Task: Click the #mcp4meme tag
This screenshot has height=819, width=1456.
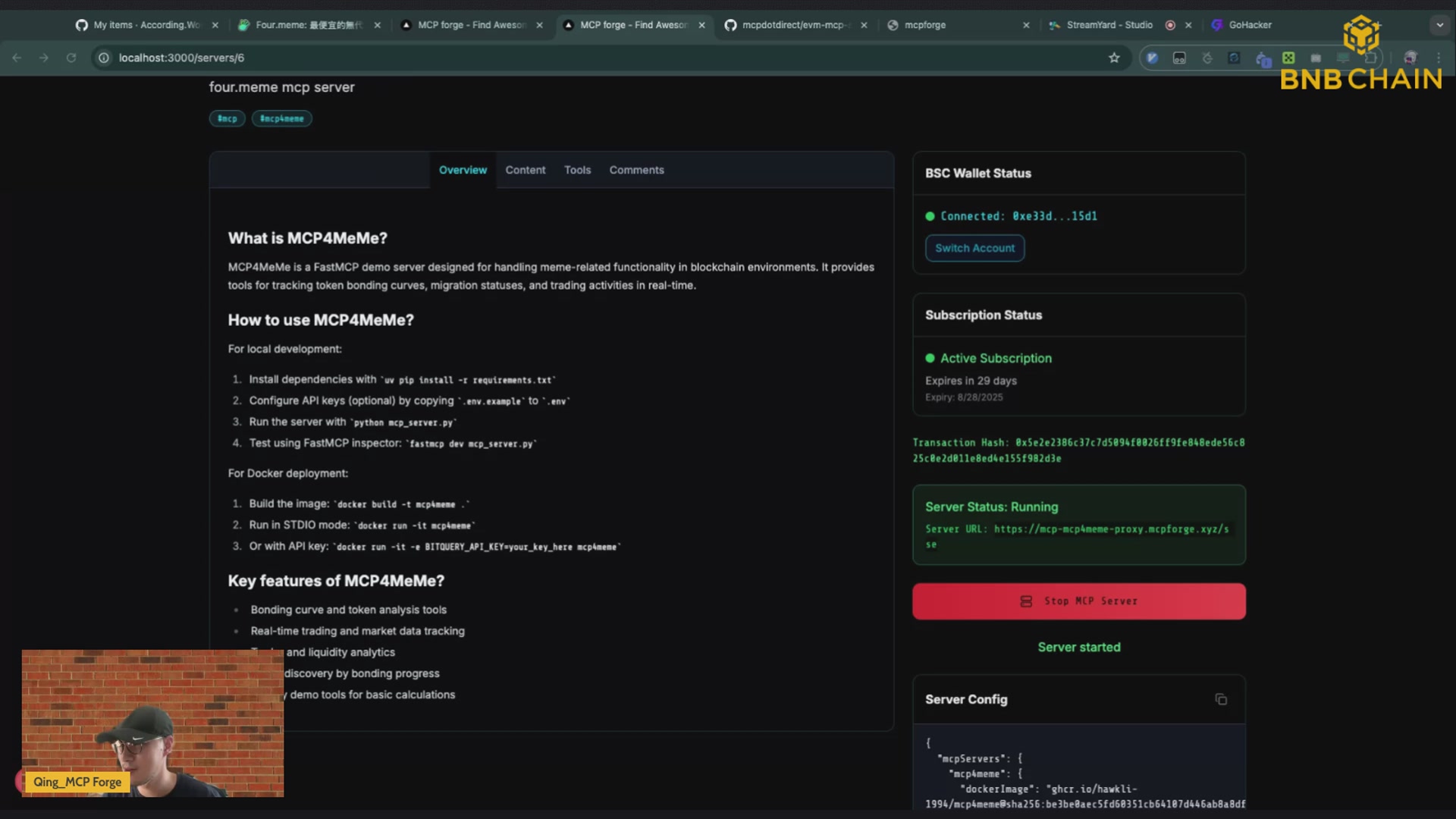Action: pos(281,118)
